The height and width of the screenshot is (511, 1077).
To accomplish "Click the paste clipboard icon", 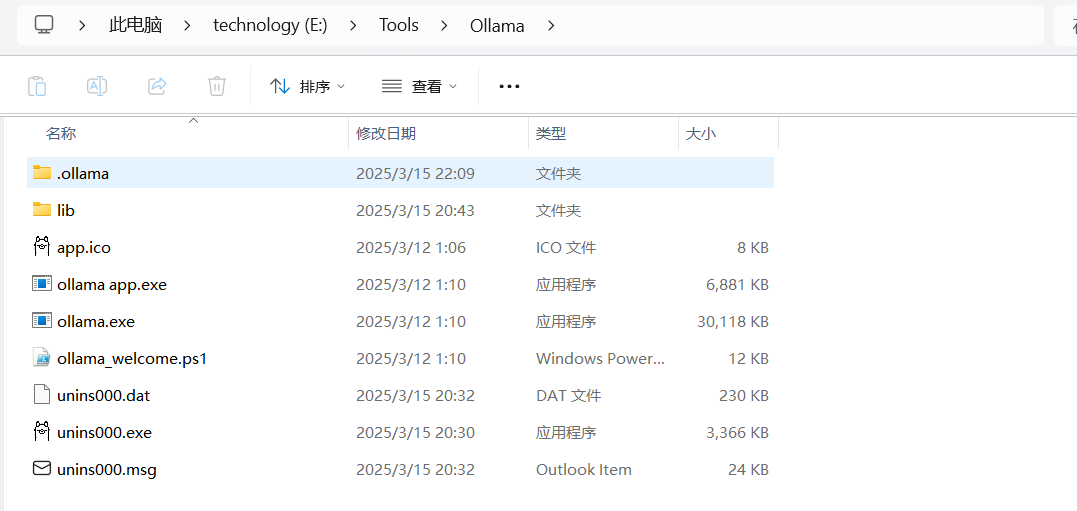I will [37, 86].
